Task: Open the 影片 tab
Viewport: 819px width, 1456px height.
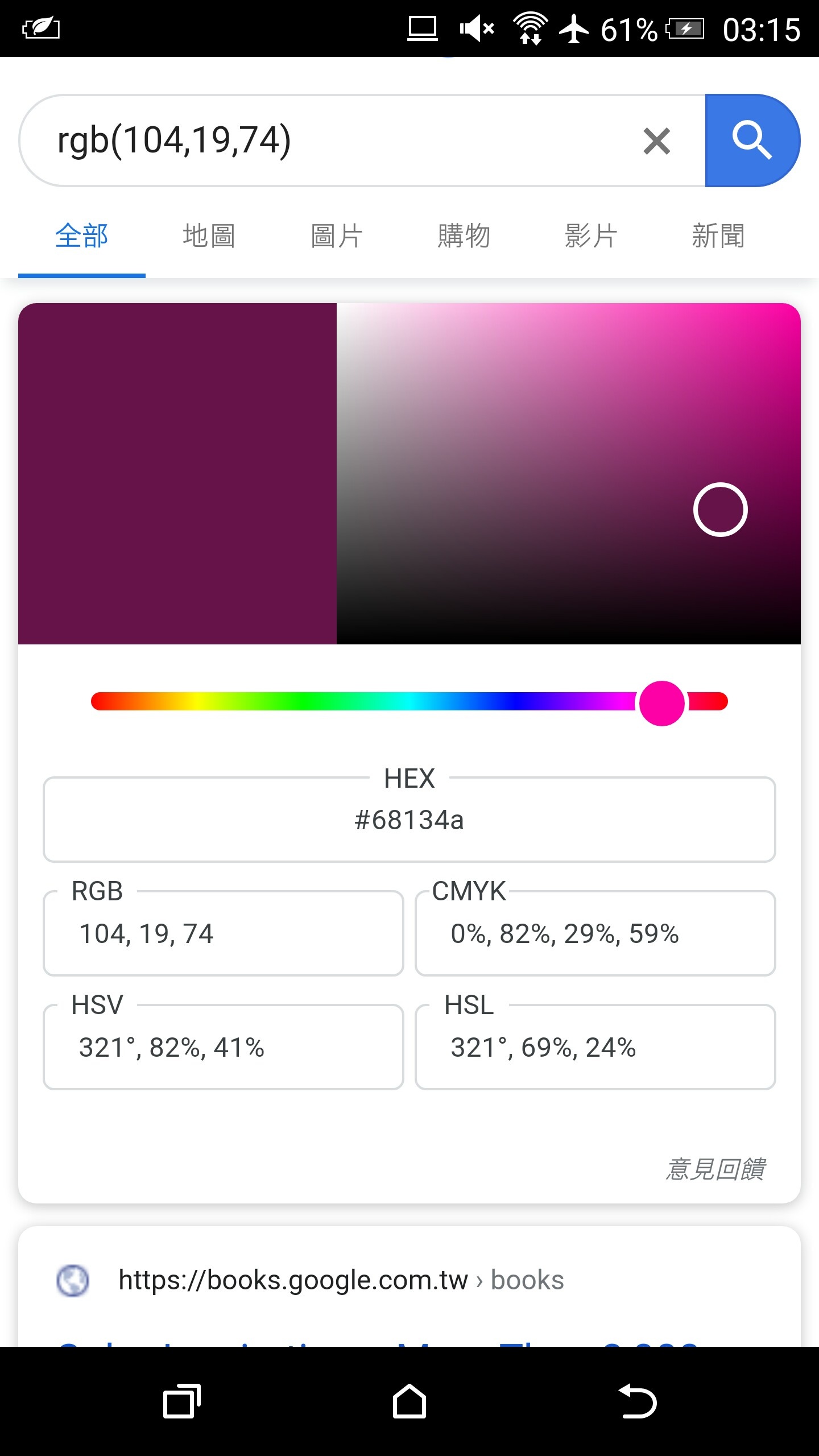Action: (x=591, y=235)
